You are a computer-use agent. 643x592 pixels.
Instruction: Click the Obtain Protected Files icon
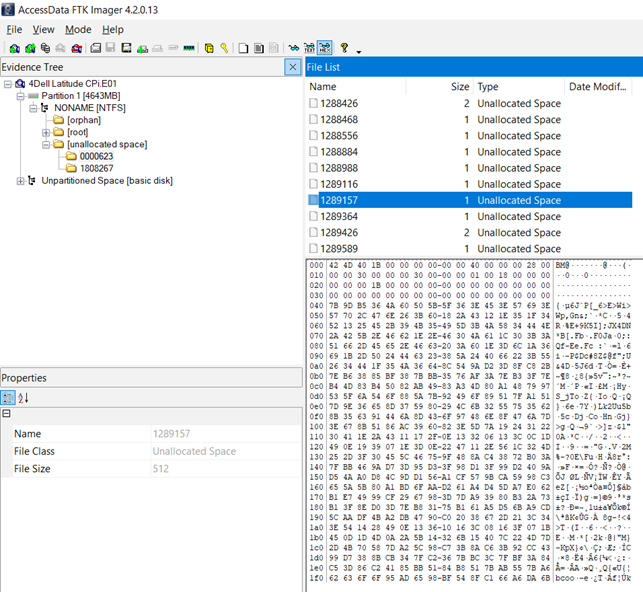(209, 48)
